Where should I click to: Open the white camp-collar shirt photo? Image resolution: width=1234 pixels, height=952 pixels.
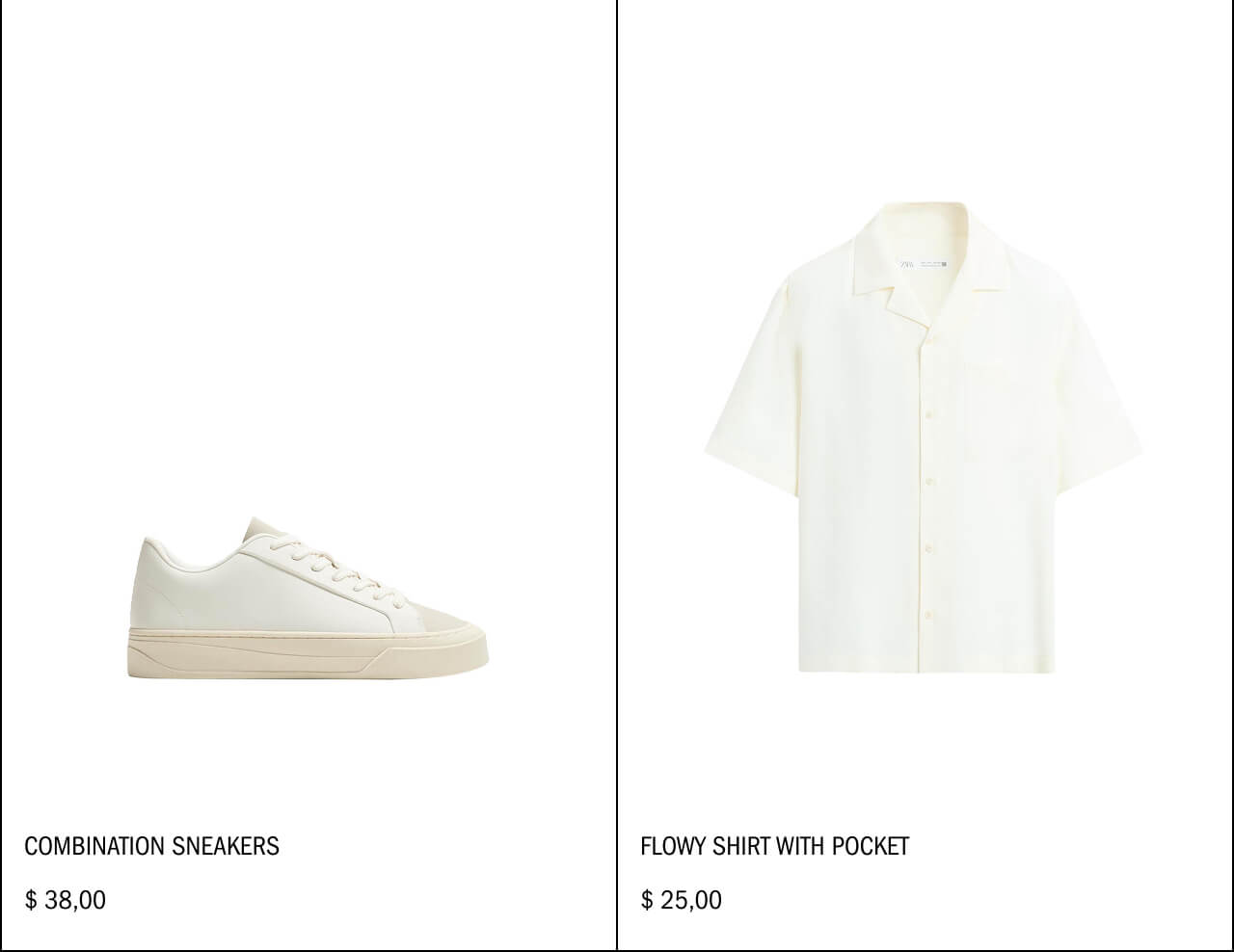tap(923, 436)
